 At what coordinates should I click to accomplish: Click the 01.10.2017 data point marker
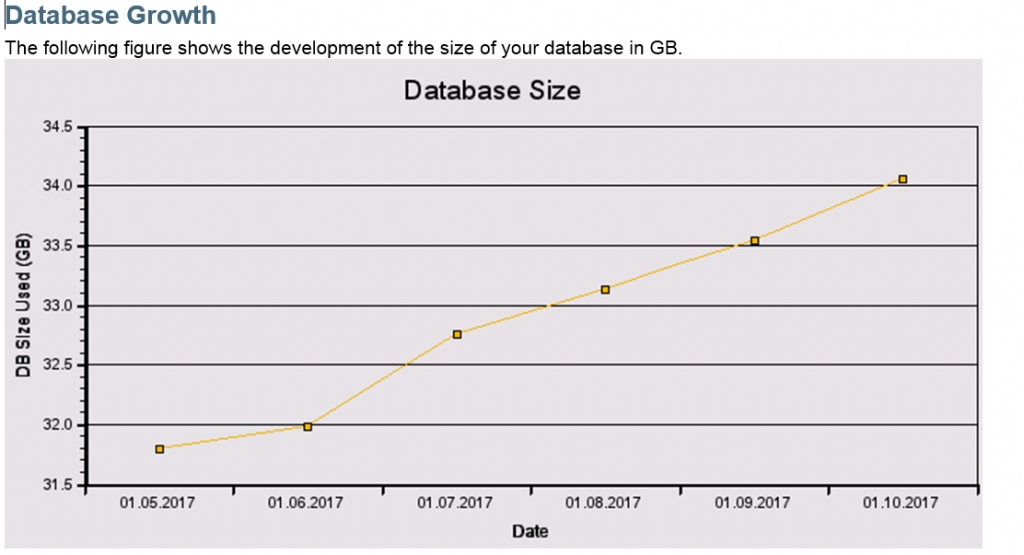903,179
